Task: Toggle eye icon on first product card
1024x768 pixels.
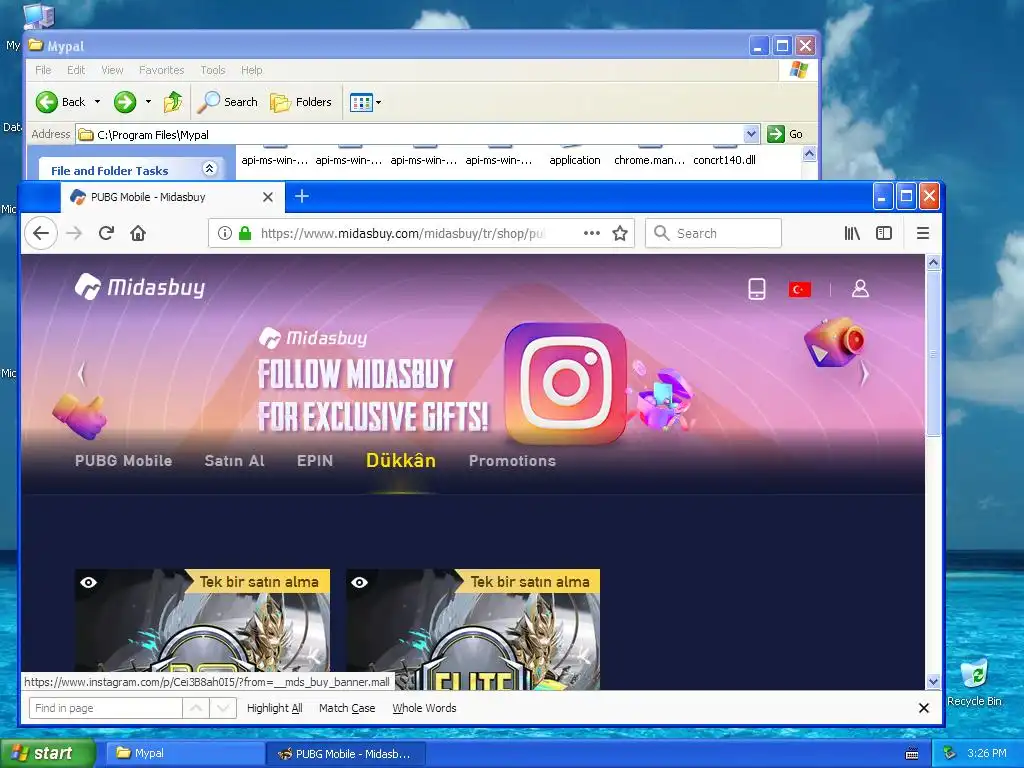Action: (x=89, y=582)
